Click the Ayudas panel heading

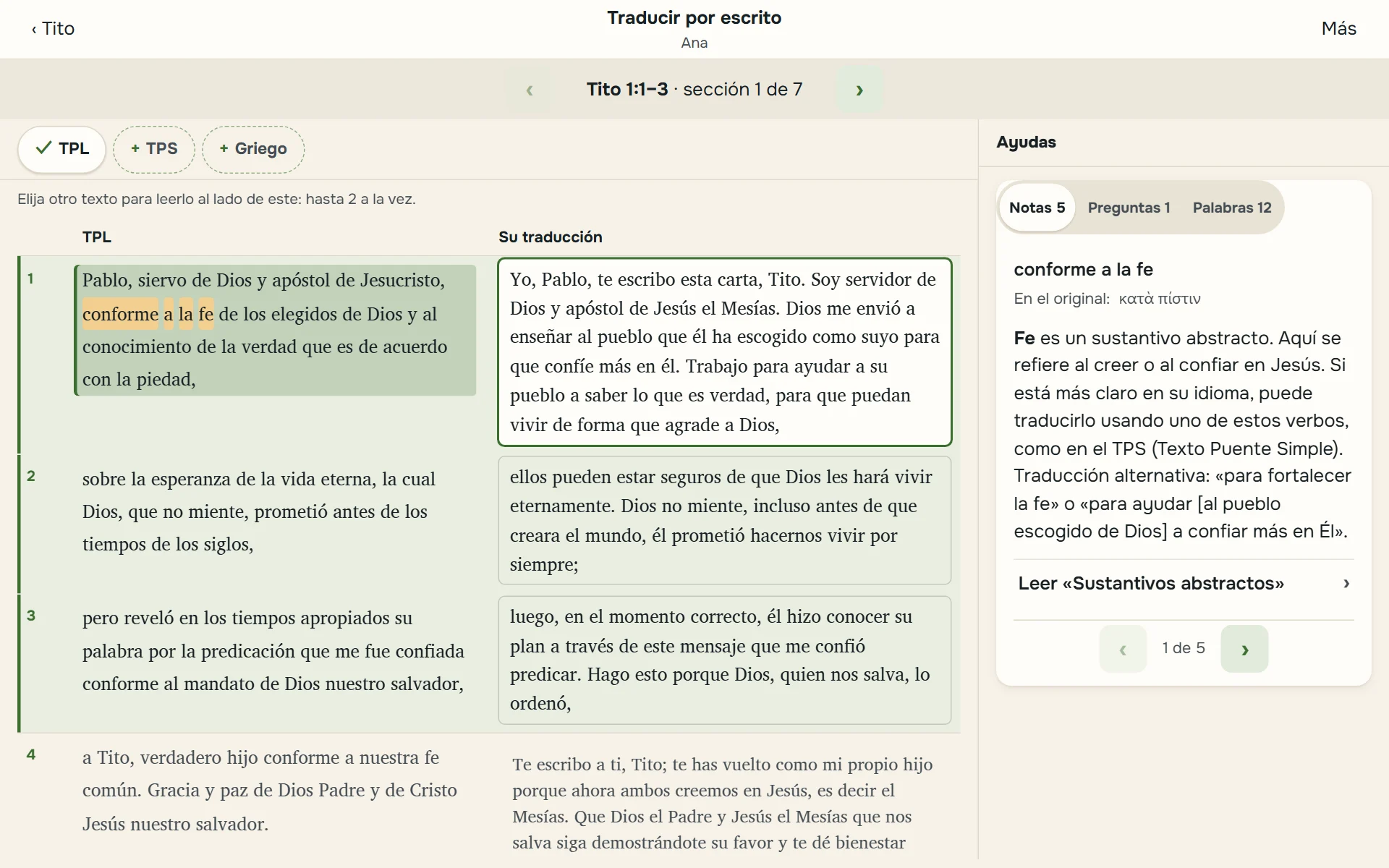pyautogui.click(x=1026, y=142)
